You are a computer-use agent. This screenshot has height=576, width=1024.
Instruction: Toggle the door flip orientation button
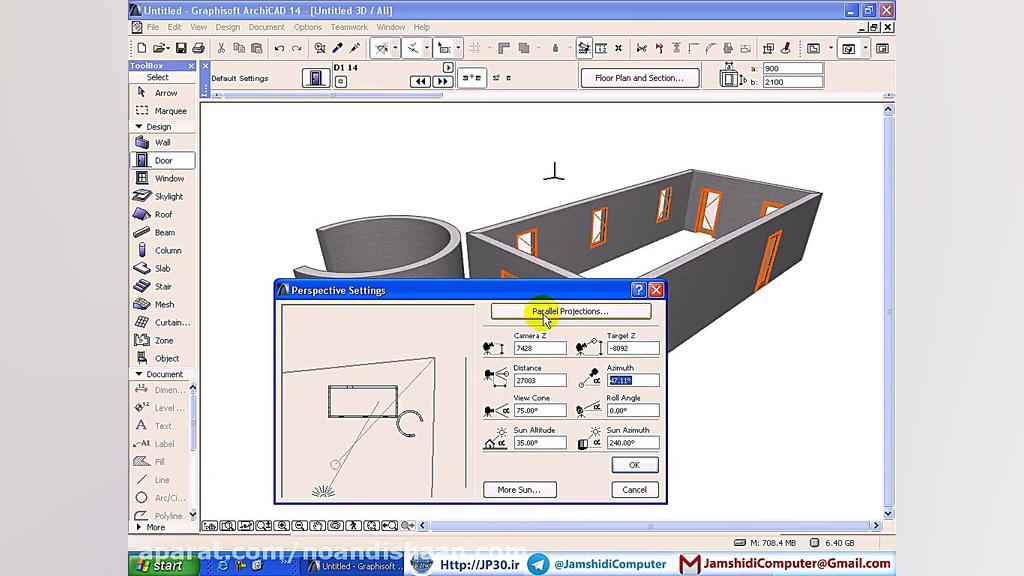tap(472, 78)
